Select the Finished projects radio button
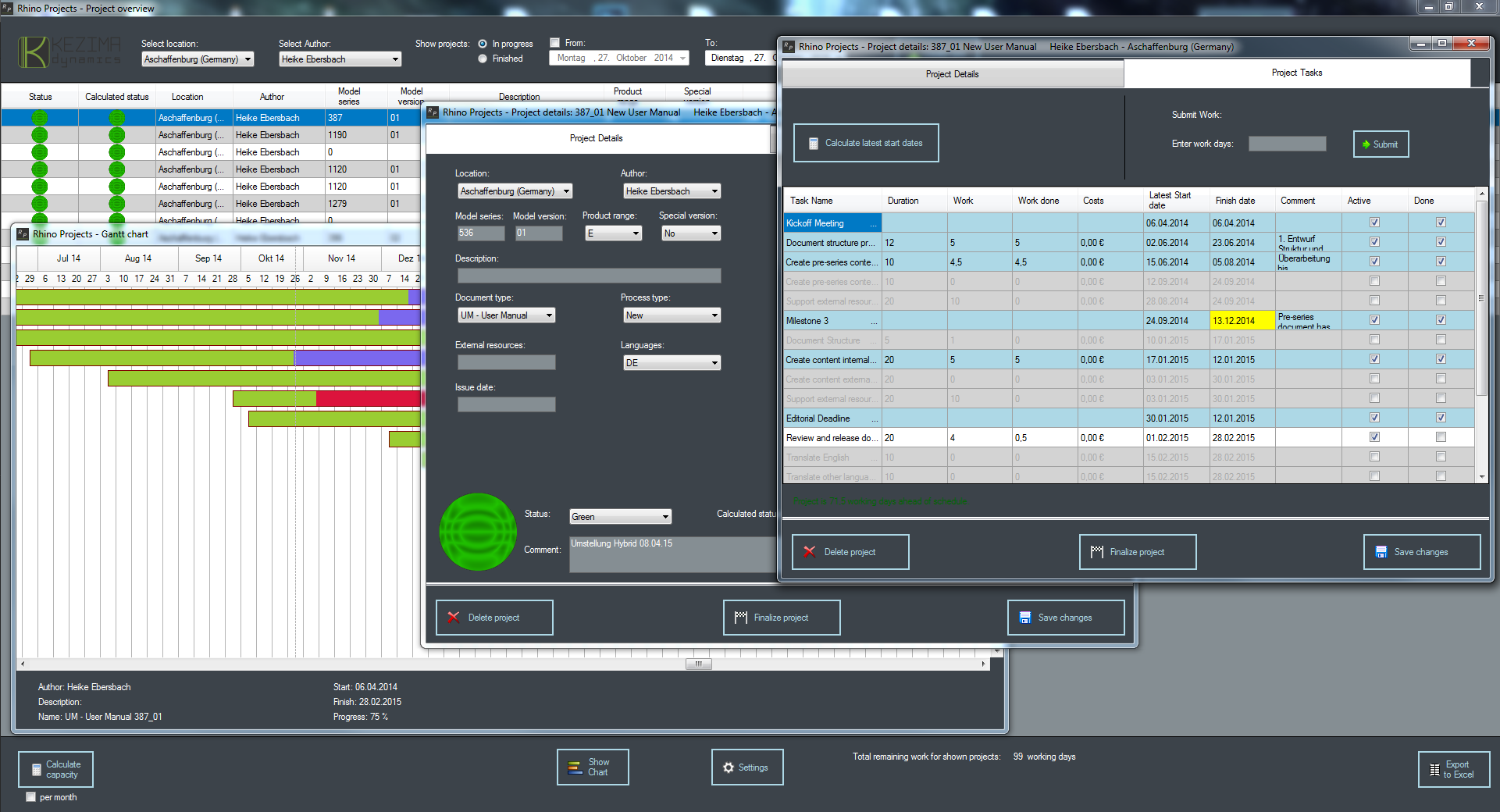This screenshot has height=812, width=1500. (483, 59)
